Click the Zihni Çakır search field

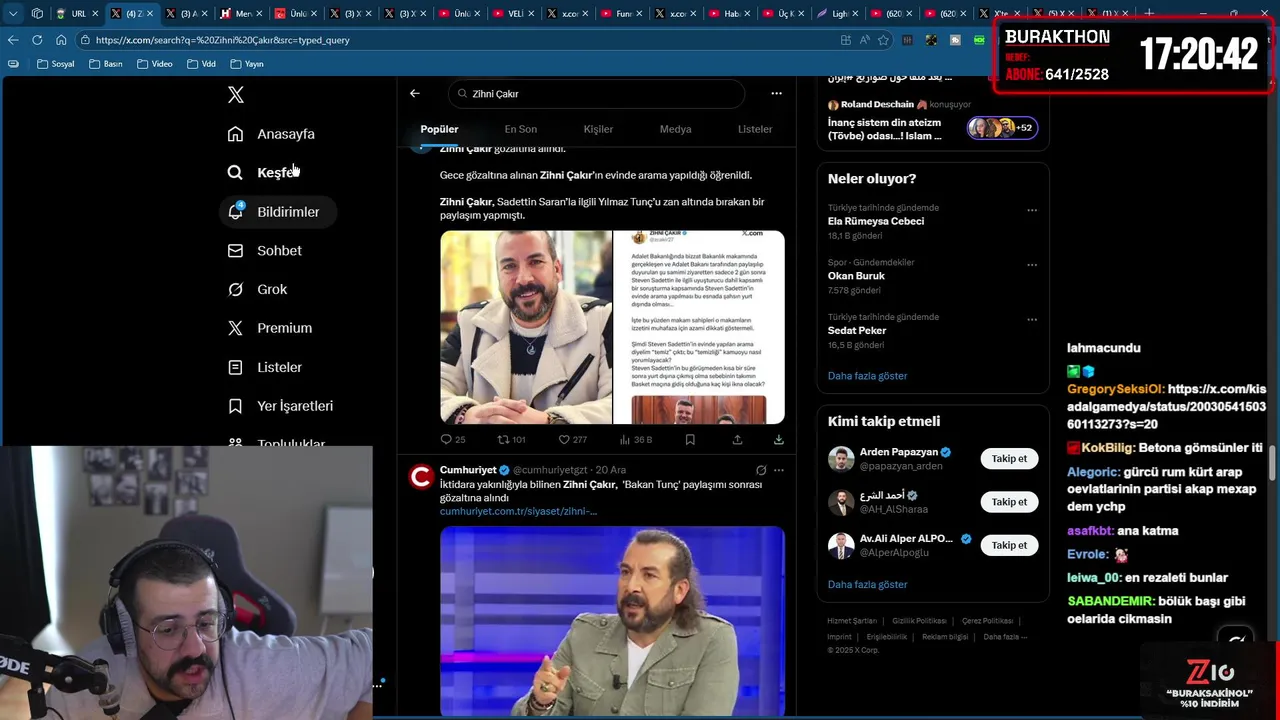pyautogui.click(x=596, y=93)
